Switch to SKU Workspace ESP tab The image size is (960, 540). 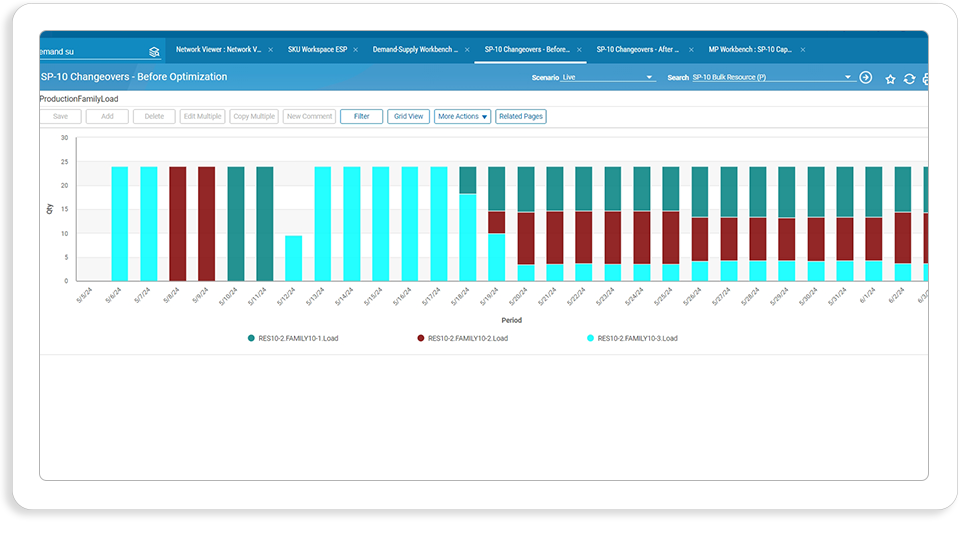pyautogui.click(x=317, y=50)
